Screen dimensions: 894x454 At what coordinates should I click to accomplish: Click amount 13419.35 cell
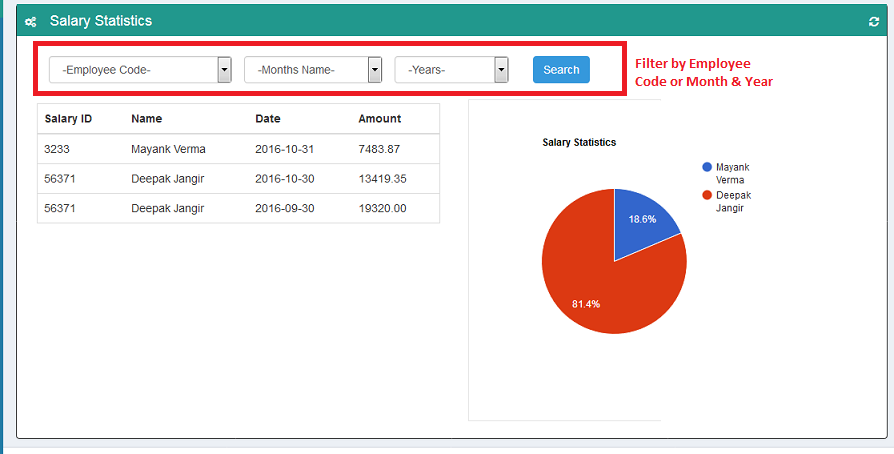(383, 179)
